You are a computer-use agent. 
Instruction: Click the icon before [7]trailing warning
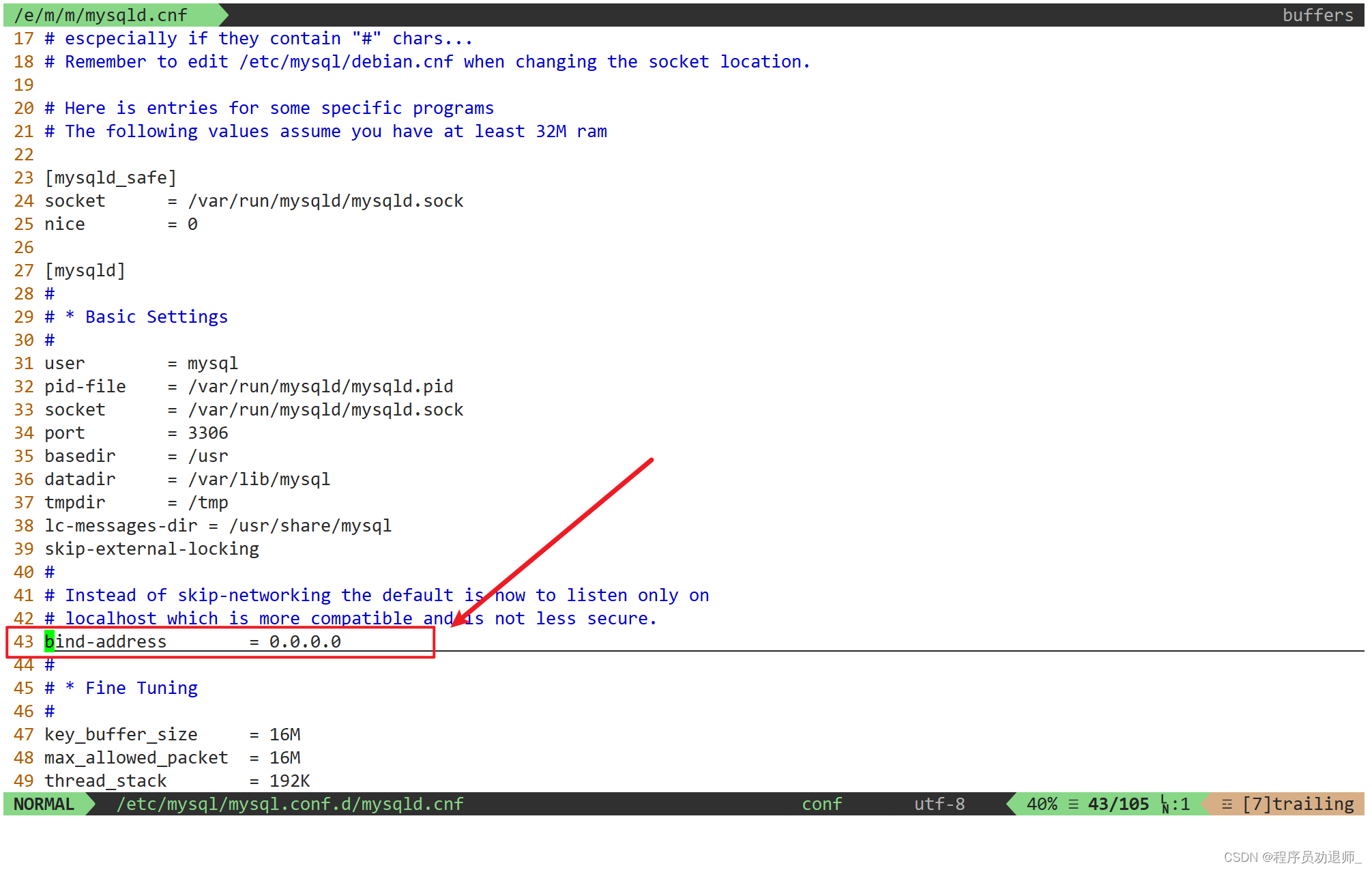(x=1227, y=804)
